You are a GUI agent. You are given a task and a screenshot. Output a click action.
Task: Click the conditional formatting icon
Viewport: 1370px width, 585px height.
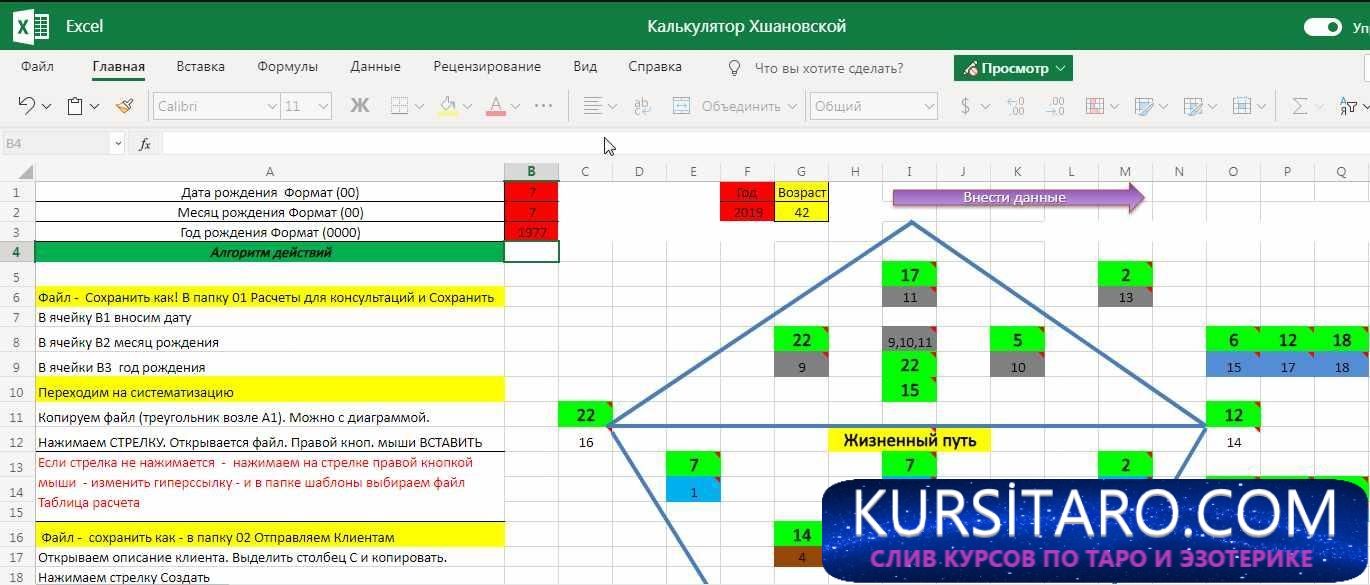pyautogui.click(x=1095, y=106)
